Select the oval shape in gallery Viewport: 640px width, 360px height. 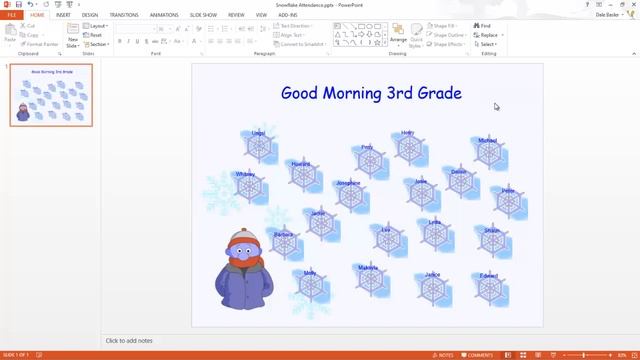[x=369, y=26]
